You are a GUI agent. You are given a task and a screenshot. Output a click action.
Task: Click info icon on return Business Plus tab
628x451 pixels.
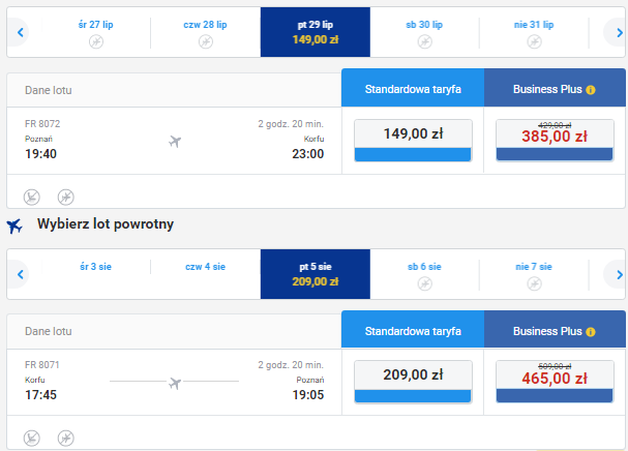point(591,331)
